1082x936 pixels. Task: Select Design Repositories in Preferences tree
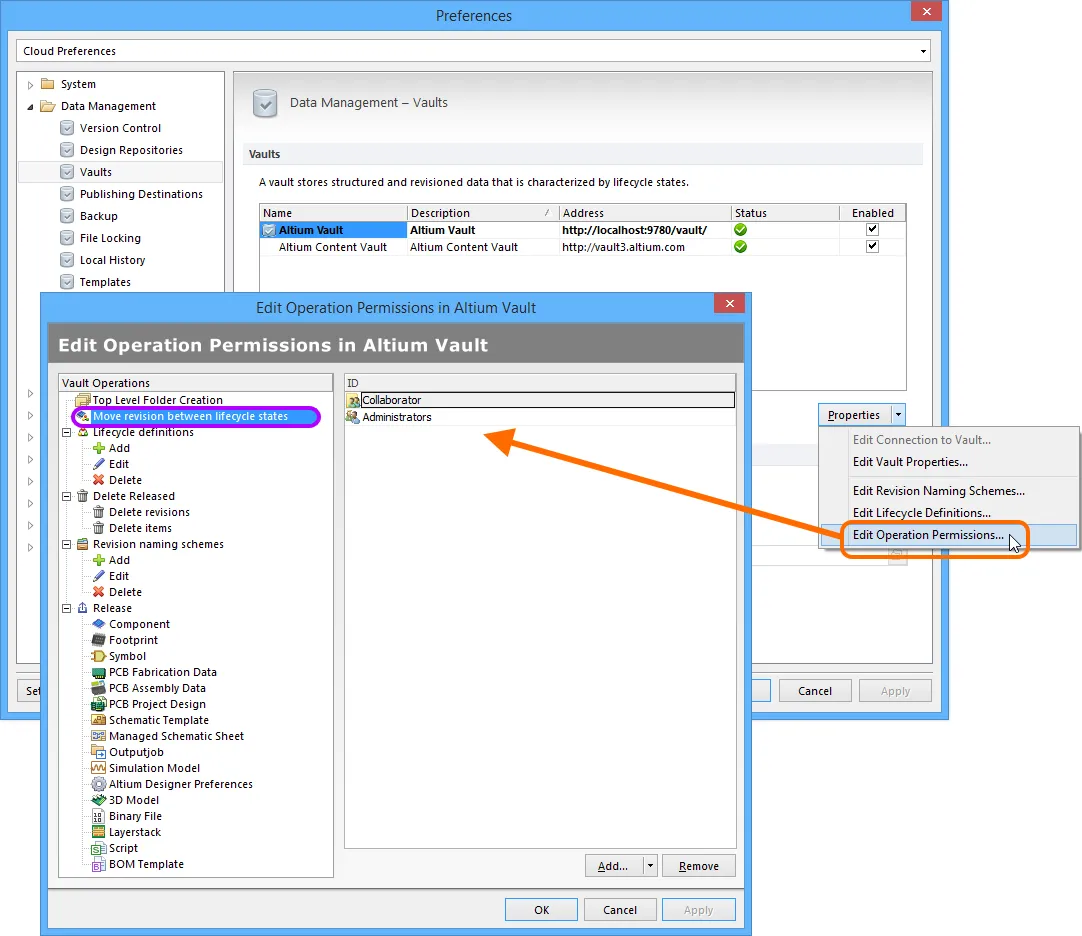pos(131,150)
